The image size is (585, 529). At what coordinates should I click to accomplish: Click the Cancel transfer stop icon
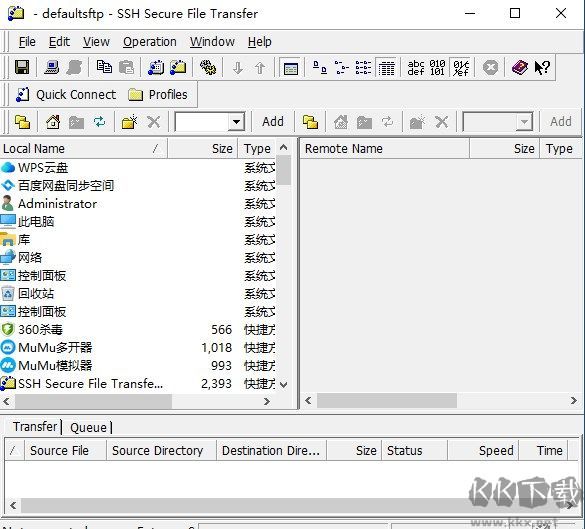coord(490,68)
